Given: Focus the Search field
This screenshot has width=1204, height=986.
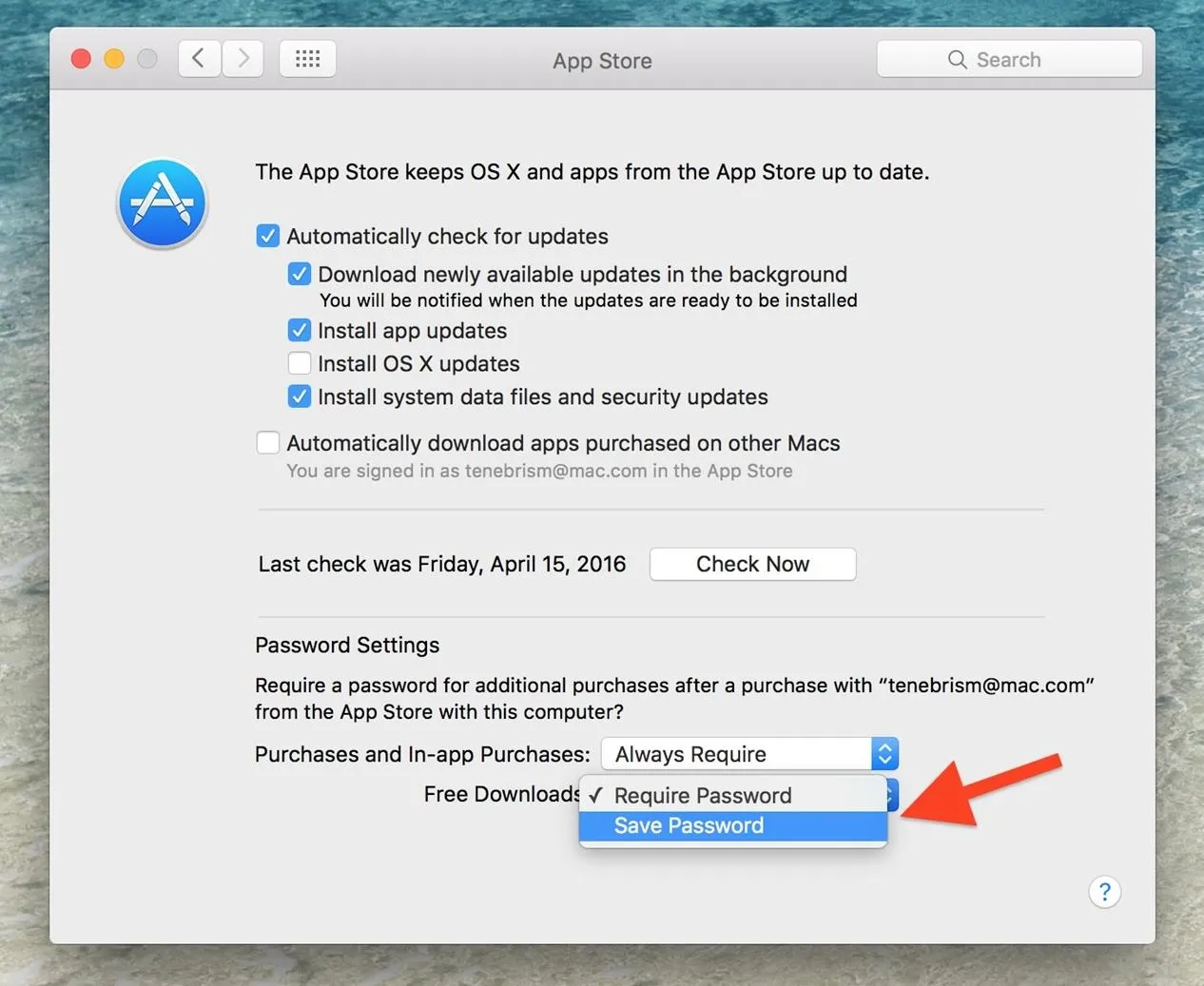Looking at the screenshot, I should [1009, 60].
